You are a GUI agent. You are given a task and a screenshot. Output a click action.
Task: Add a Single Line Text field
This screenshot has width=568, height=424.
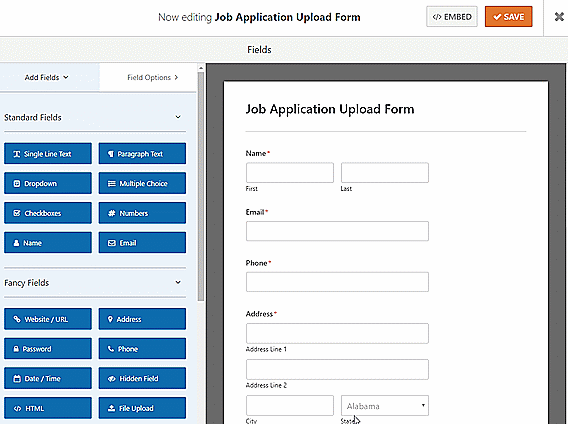(48, 154)
